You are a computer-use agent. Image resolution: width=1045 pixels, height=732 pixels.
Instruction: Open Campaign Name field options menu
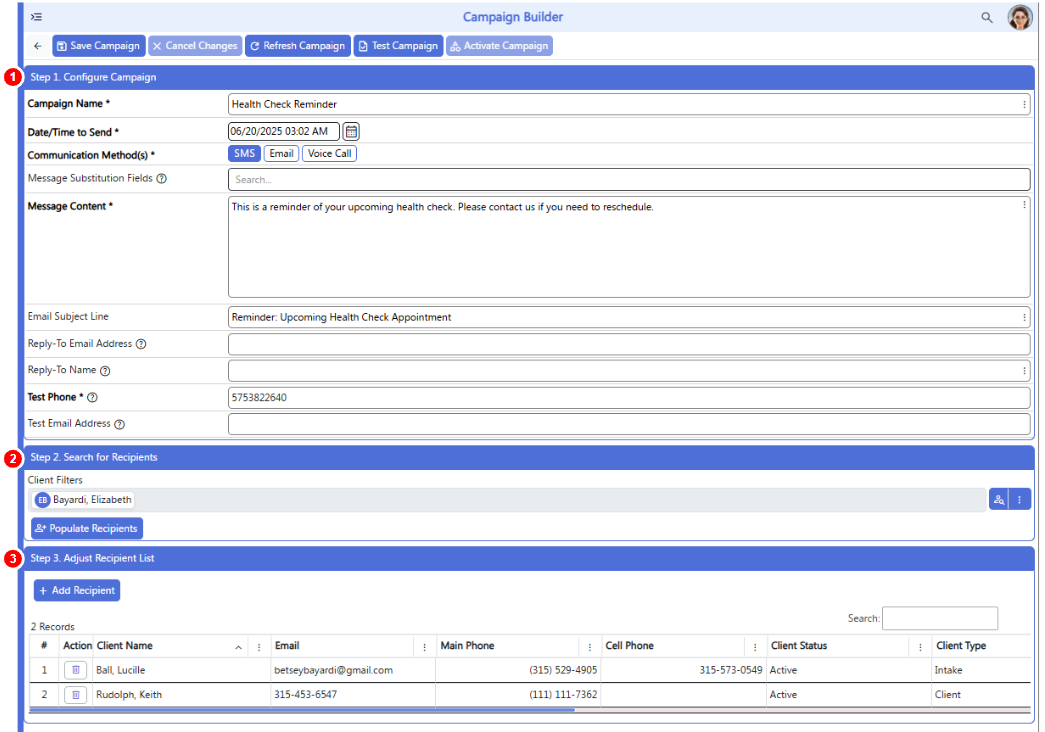pyautogui.click(x=1024, y=104)
